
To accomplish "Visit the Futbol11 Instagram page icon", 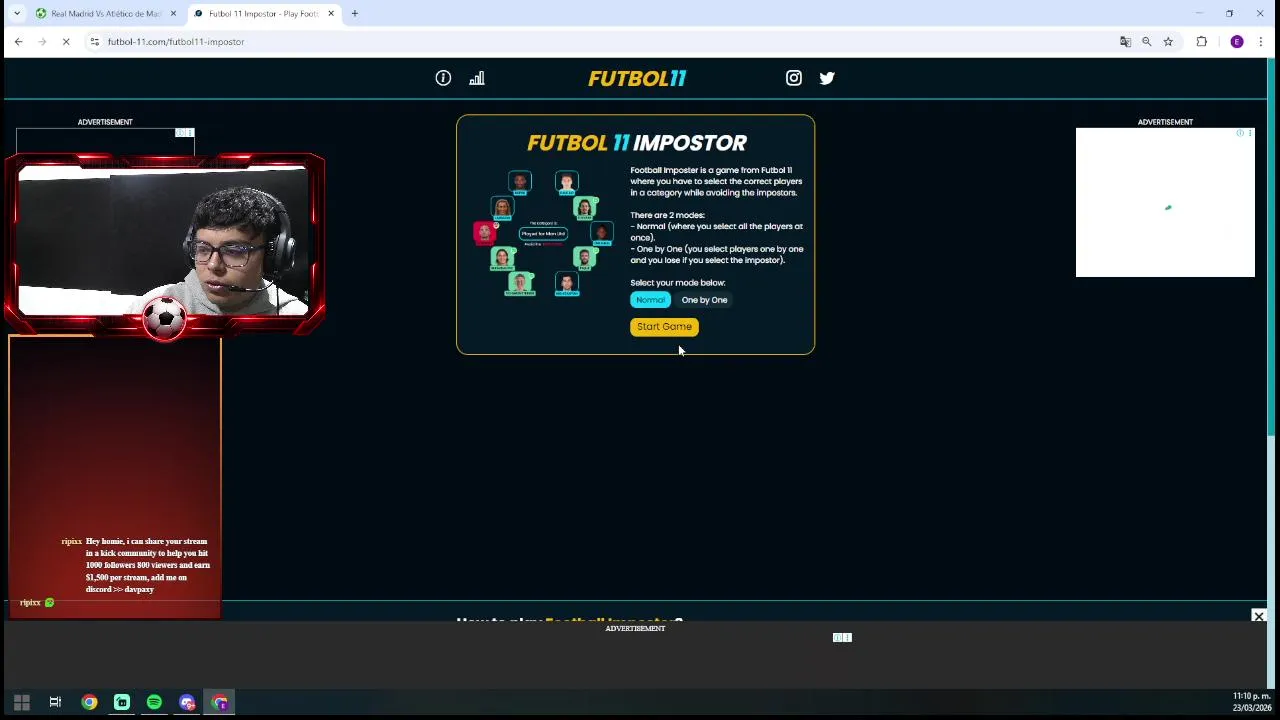I will (794, 78).
